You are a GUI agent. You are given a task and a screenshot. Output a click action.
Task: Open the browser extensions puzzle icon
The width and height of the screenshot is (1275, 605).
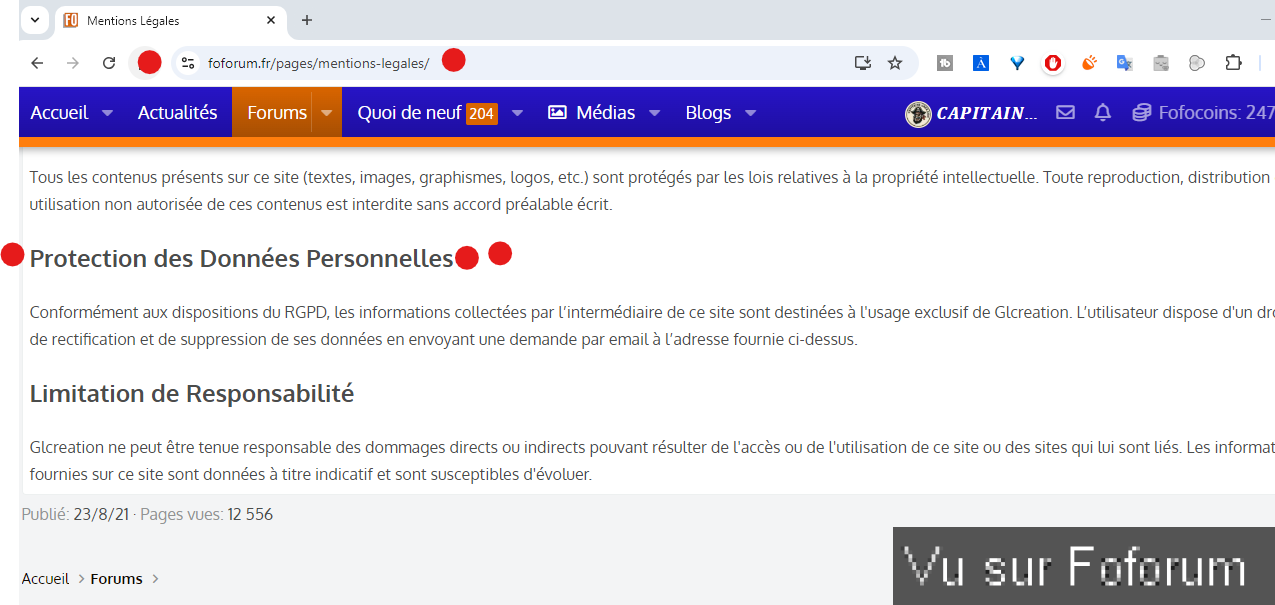[x=1233, y=62]
